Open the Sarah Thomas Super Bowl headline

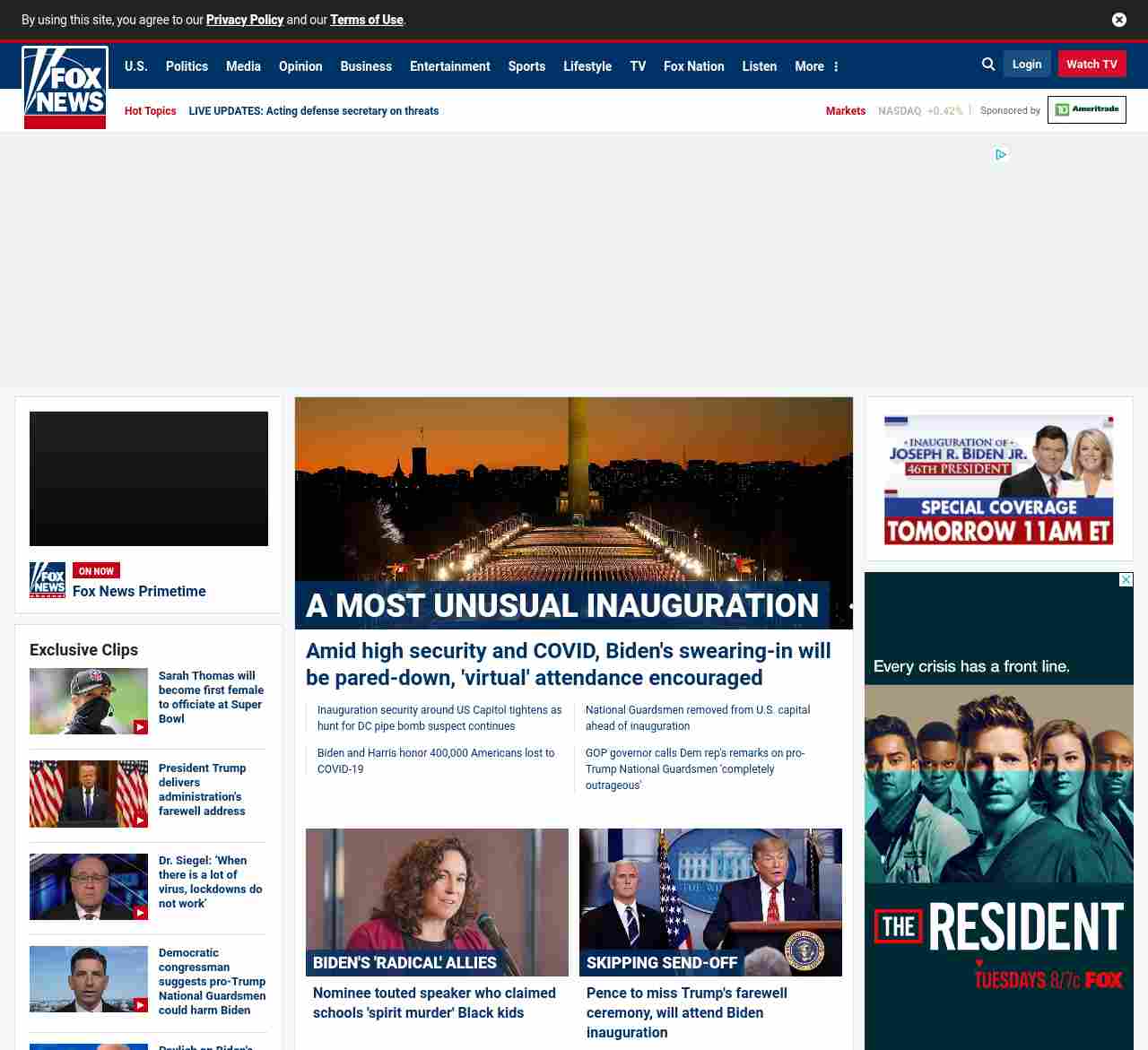pos(212,697)
